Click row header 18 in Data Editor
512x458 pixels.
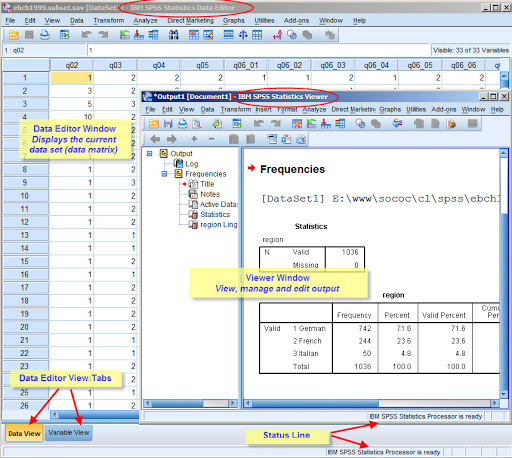point(25,301)
